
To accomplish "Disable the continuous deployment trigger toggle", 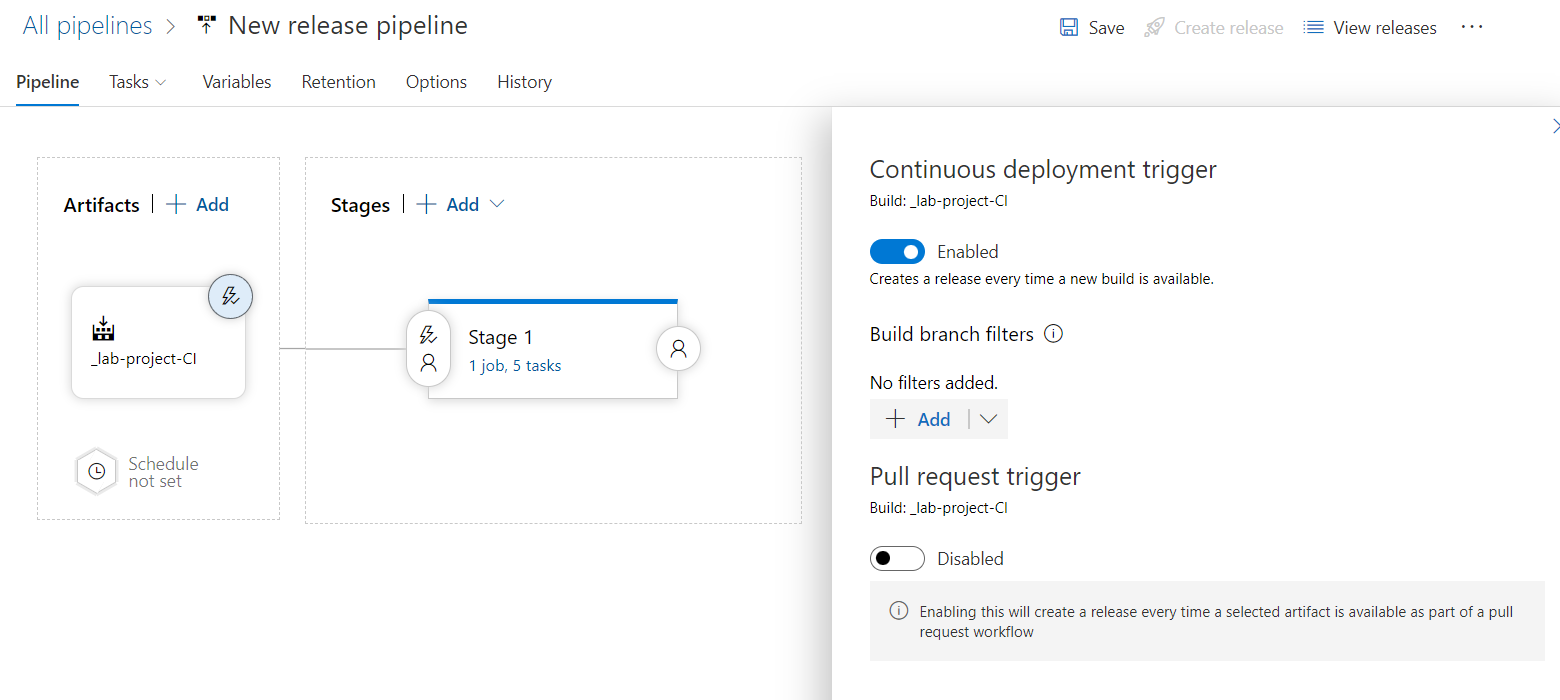I will click(x=897, y=252).
